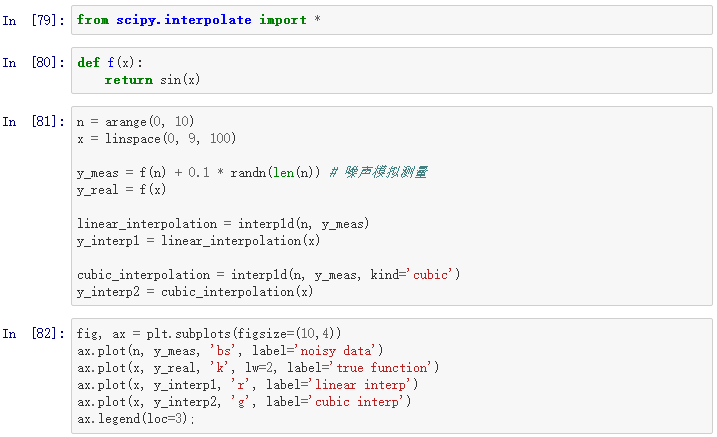This screenshot has height=437, width=717.
Task: Click the linear_interpolation = interp1d line
Action: 223,224
